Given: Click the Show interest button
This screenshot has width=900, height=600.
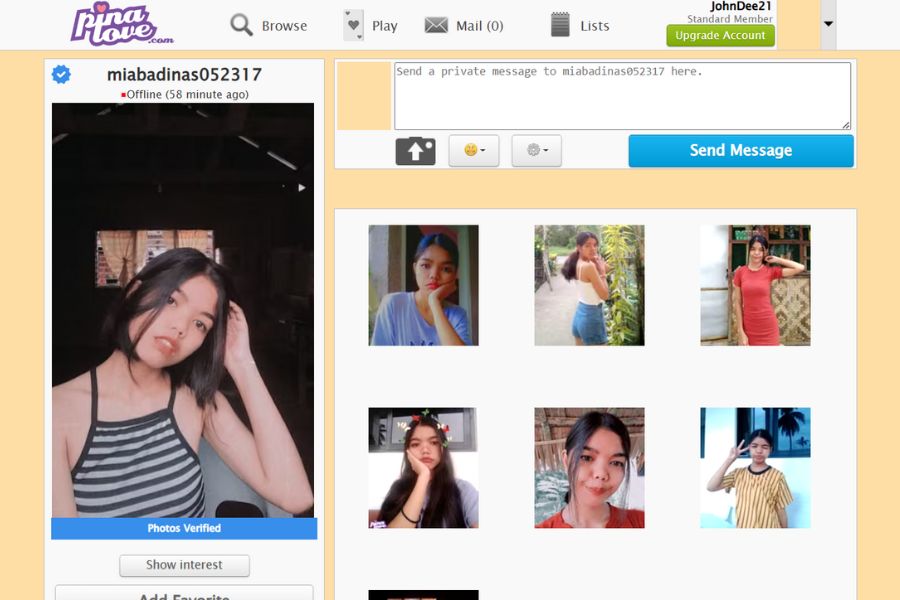Looking at the screenshot, I should tap(184, 565).
